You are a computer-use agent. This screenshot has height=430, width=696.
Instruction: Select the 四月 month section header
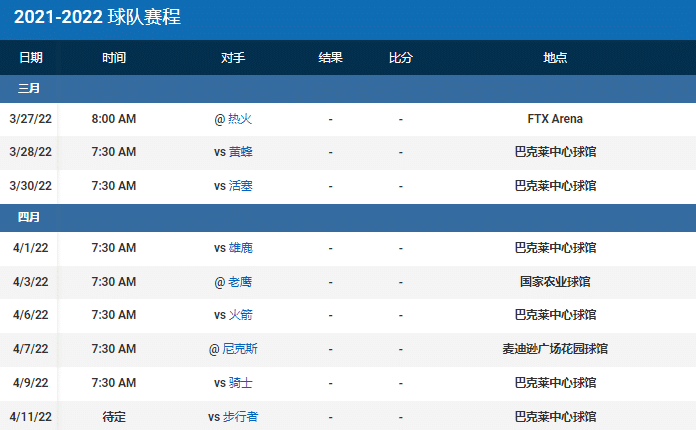(29, 217)
